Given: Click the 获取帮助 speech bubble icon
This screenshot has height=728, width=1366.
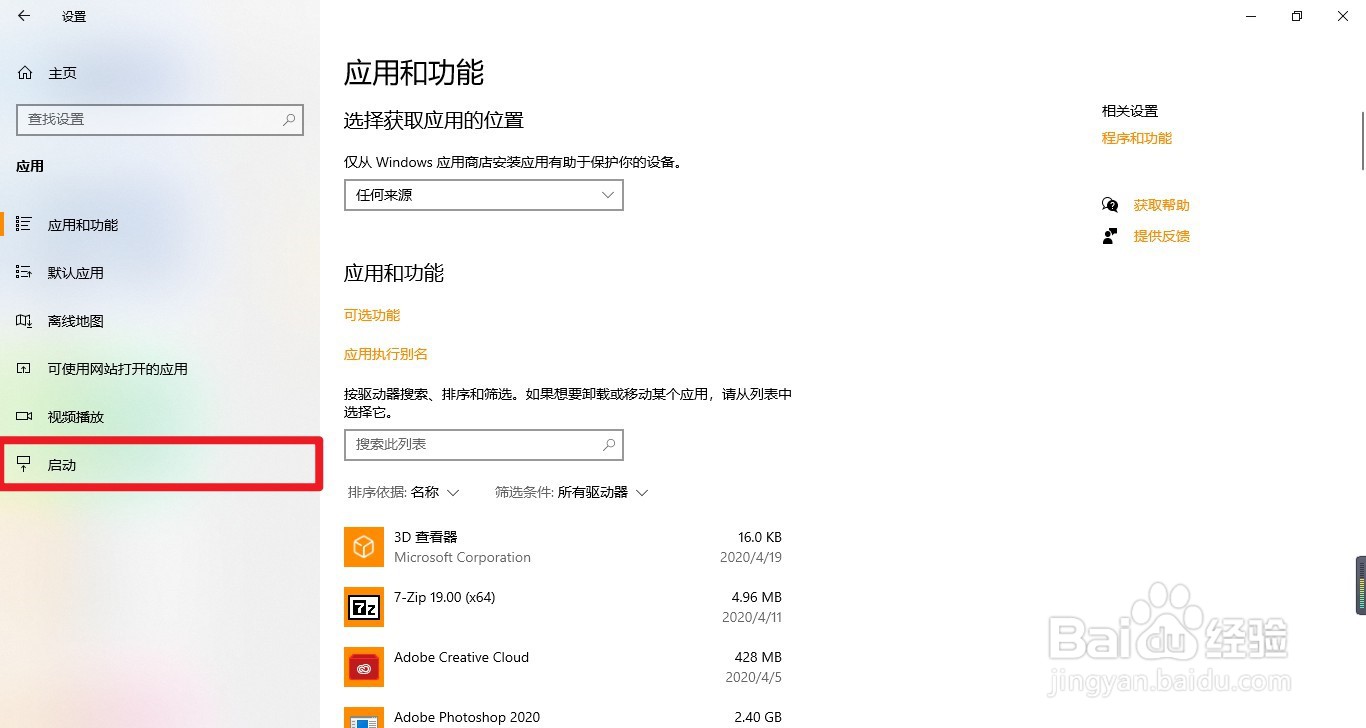Looking at the screenshot, I should coord(1110,204).
